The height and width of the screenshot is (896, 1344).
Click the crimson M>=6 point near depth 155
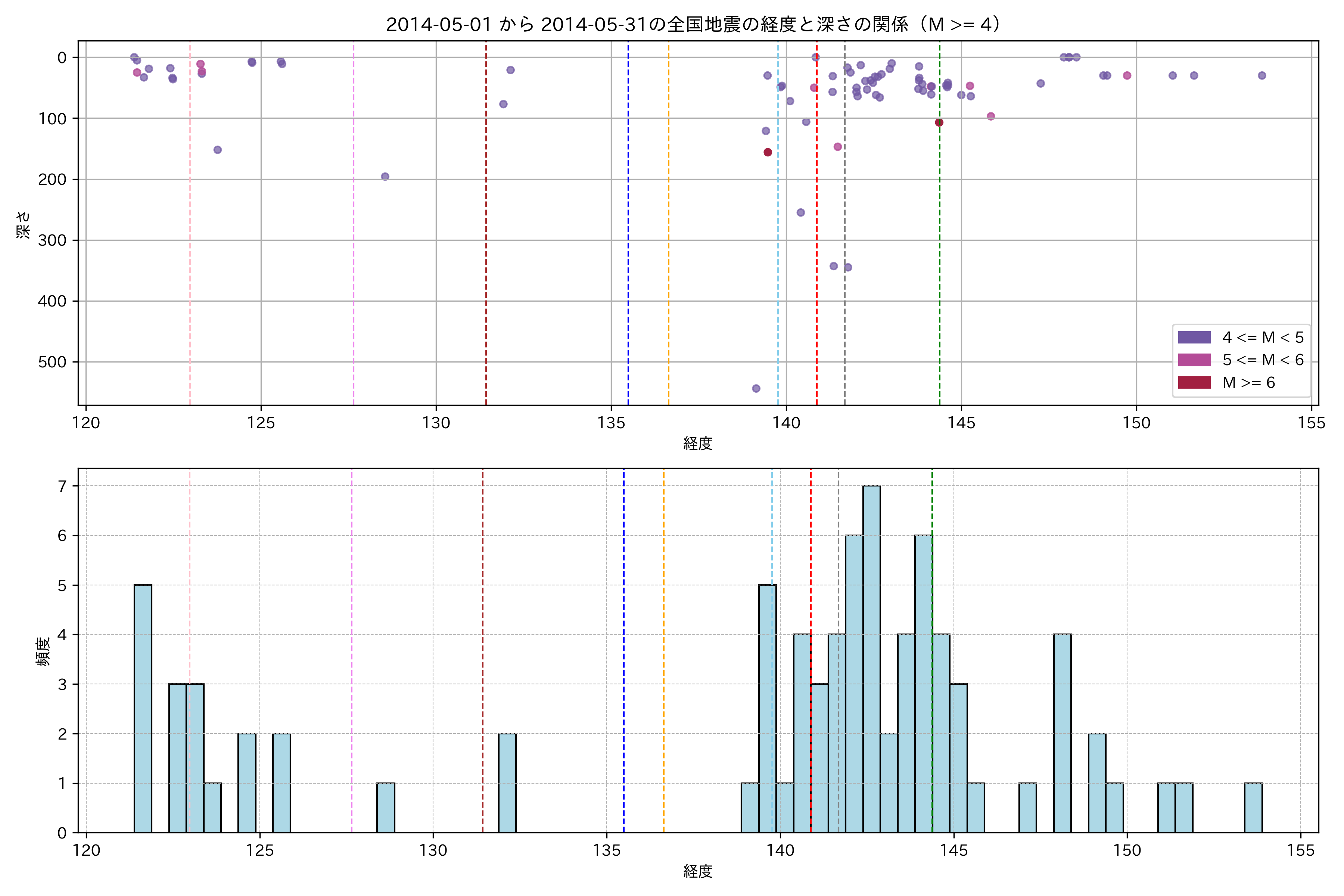pos(768,152)
